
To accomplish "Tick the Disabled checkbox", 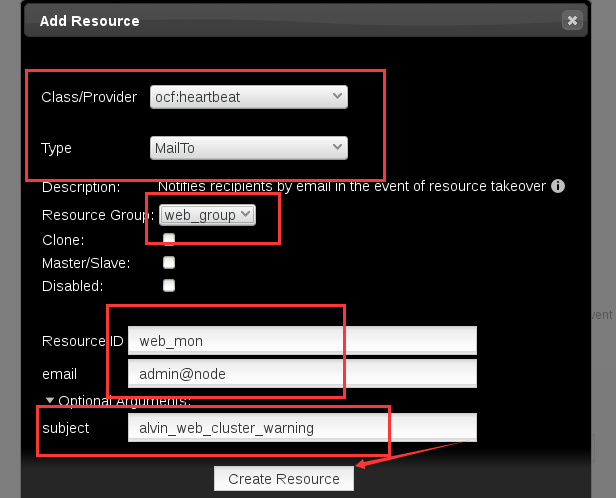I will (169, 286).
